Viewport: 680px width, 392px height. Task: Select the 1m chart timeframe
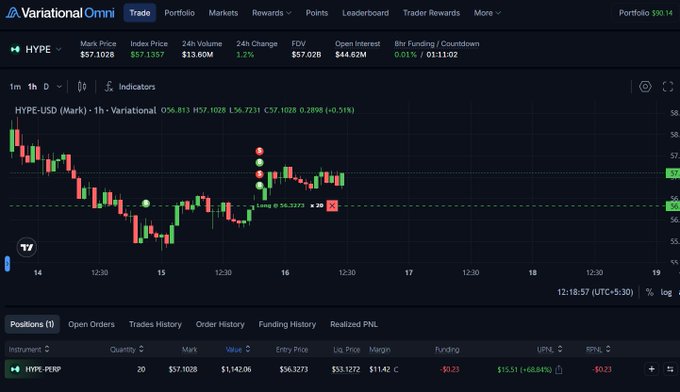pos(15,87)
